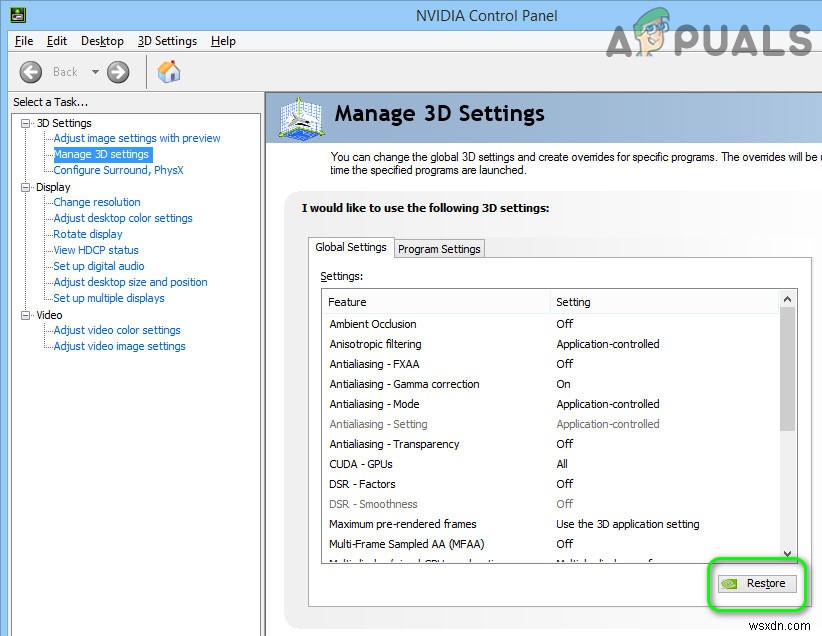The height and width of the screenshot is (636, 822).
Task: Click the Forward arrow icon
Action: 118,72
